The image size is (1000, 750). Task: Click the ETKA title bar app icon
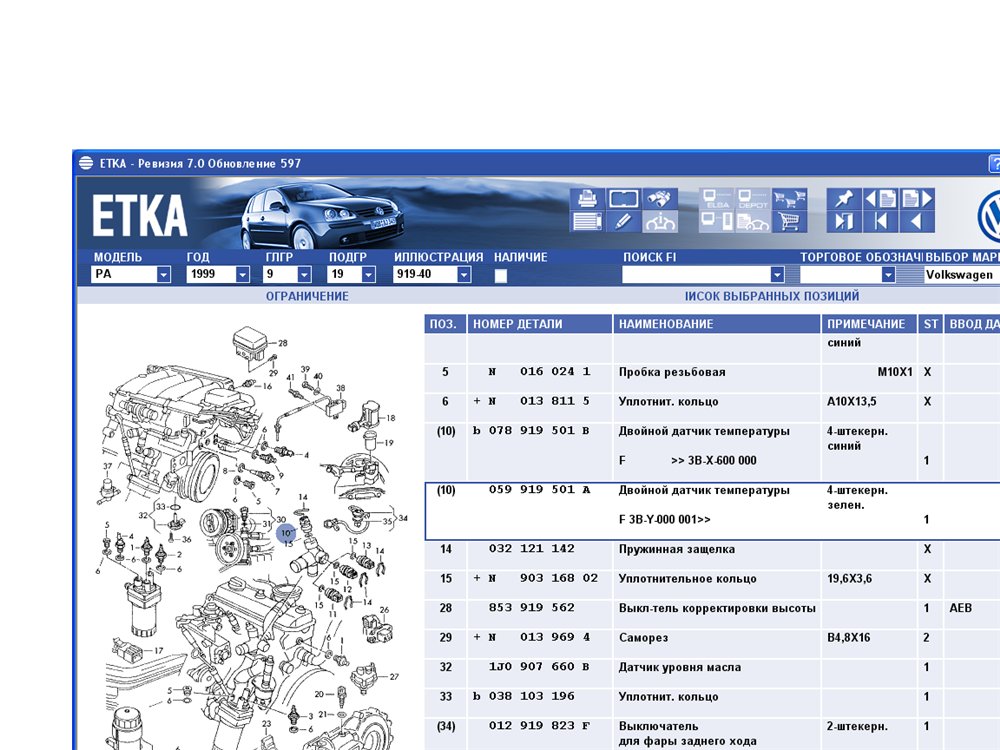(86, 163)
